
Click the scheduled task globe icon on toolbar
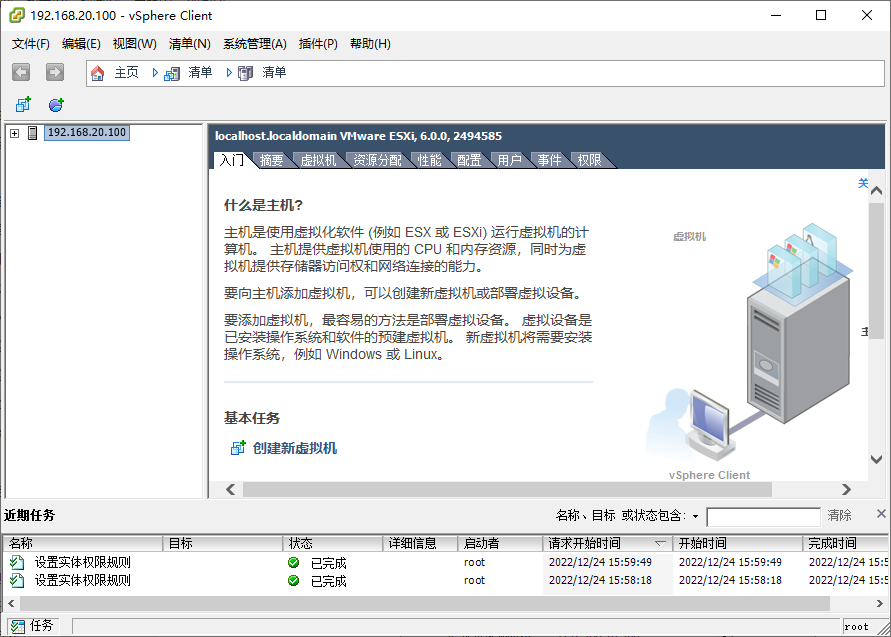click(x=56, y=104)
